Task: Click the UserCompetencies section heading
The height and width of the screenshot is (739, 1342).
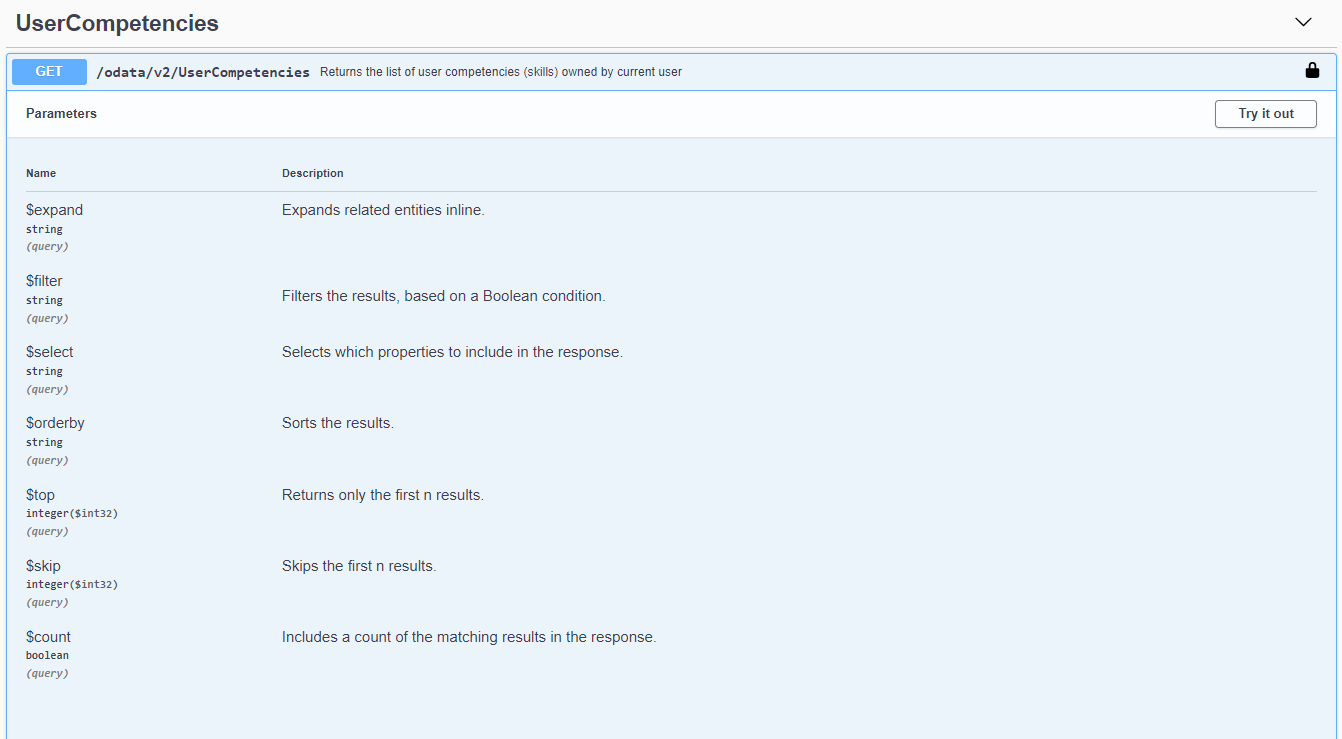Action: pyautogui.click(x=117, y=23)
